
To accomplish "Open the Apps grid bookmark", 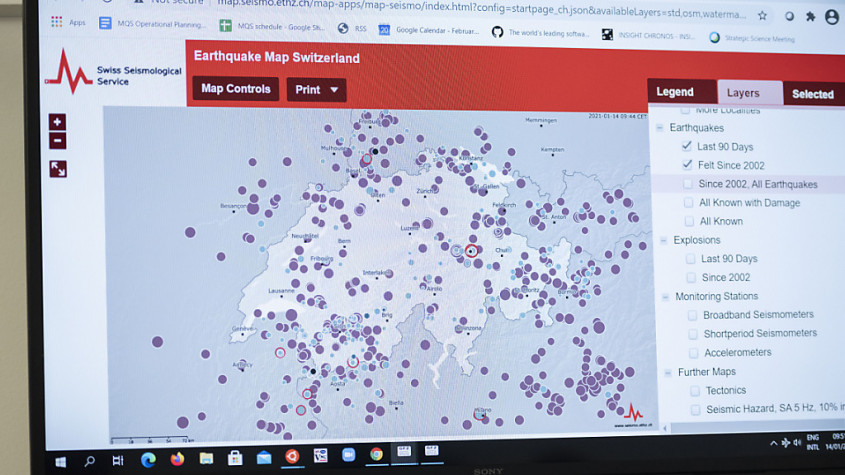I will pyautogui.click(x=68, y=22).
